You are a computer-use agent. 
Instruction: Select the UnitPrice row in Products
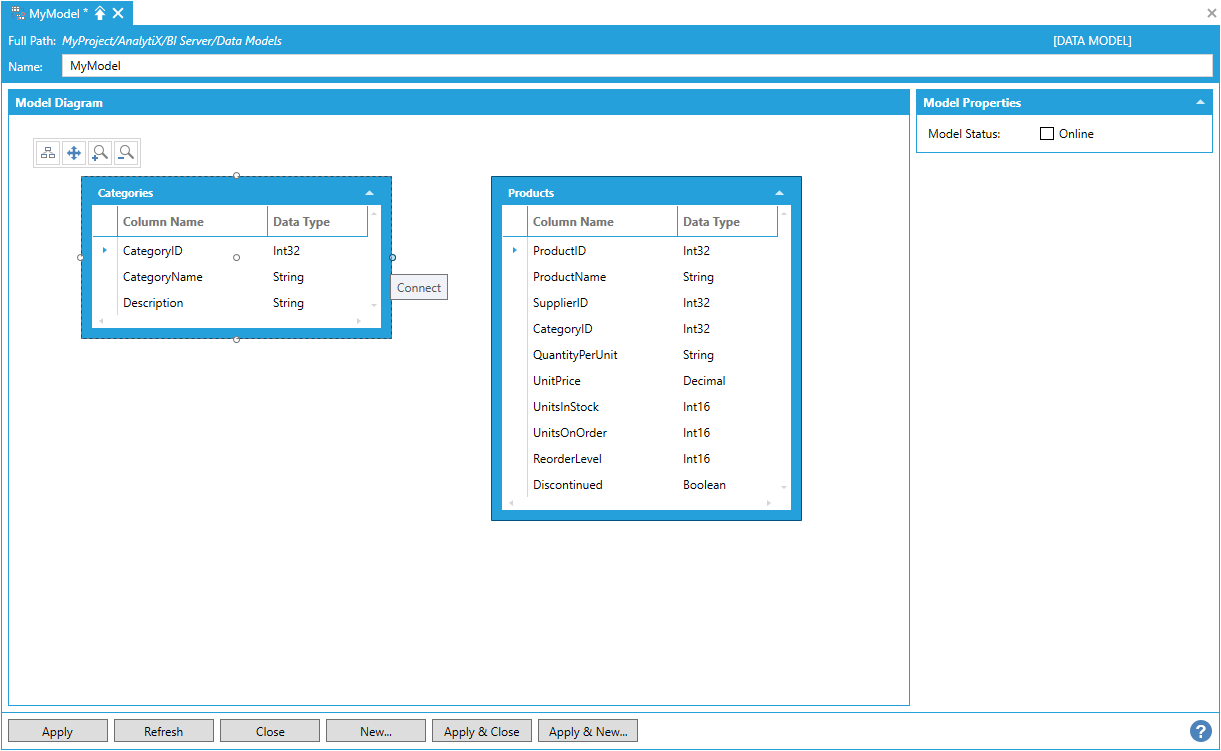click(557, 381)
